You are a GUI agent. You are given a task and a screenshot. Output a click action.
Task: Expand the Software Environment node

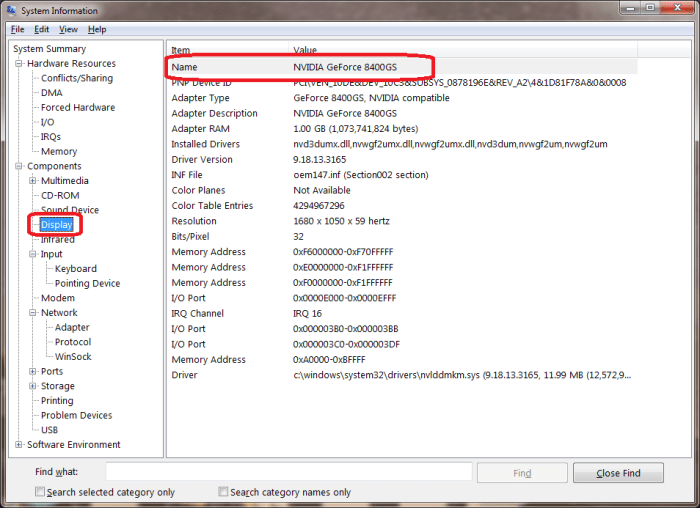(19, 445)
